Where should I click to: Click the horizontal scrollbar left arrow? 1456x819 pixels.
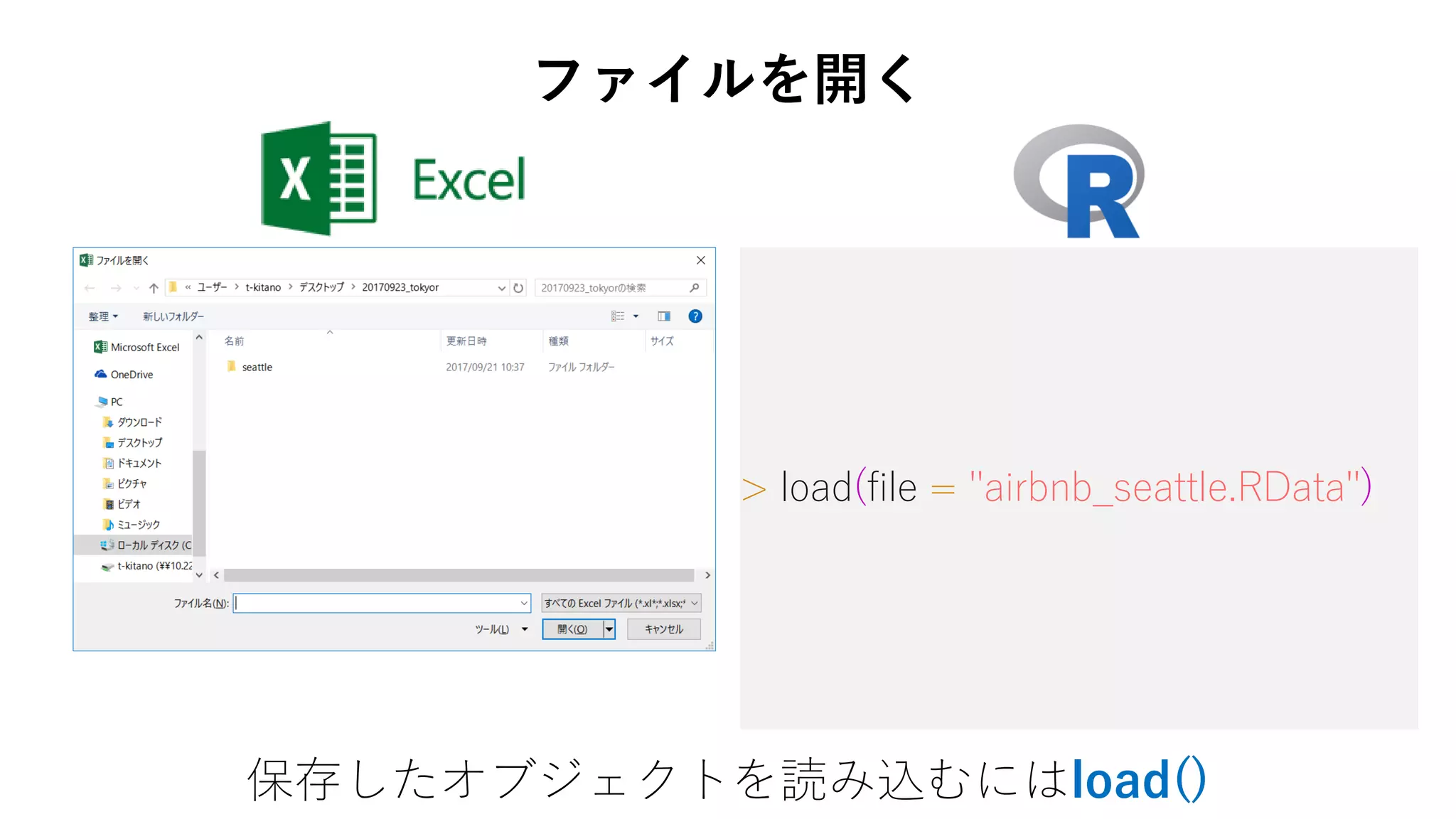pyautogui.click(x=216, y=575)
